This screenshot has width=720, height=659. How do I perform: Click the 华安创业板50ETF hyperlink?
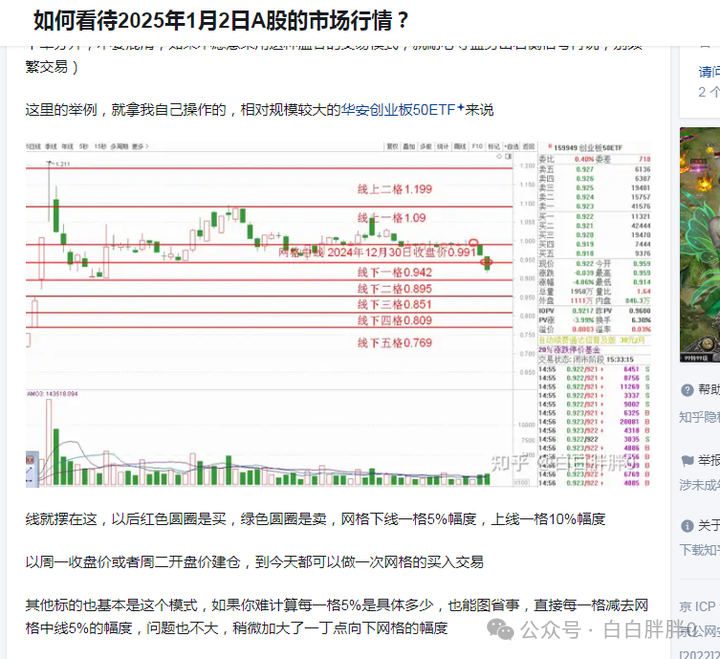pyautogui.click(x=398, y=110)
